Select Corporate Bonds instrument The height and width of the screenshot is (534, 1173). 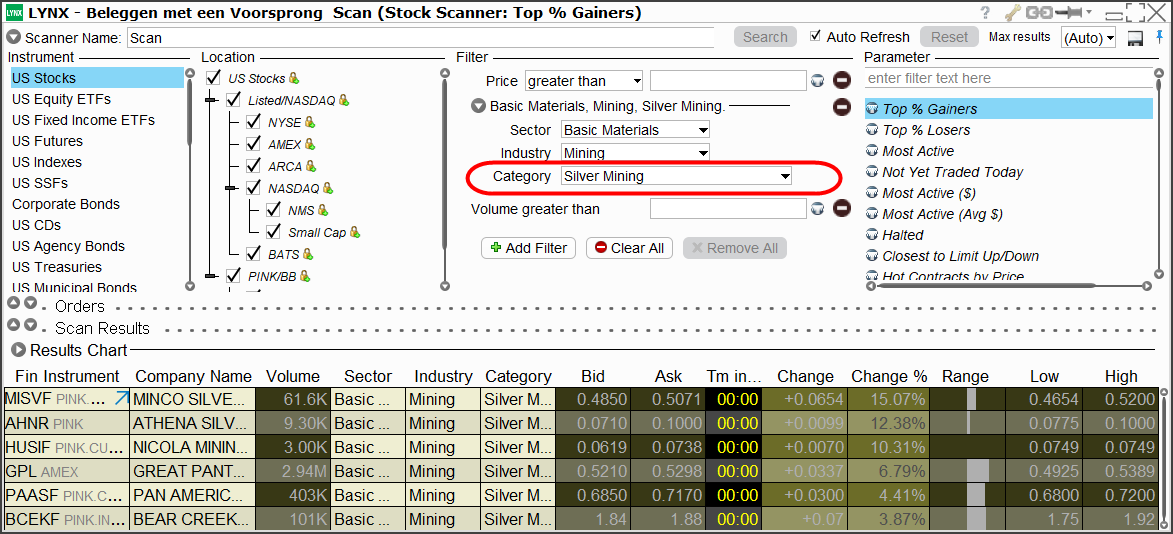(x=66, y=204)
